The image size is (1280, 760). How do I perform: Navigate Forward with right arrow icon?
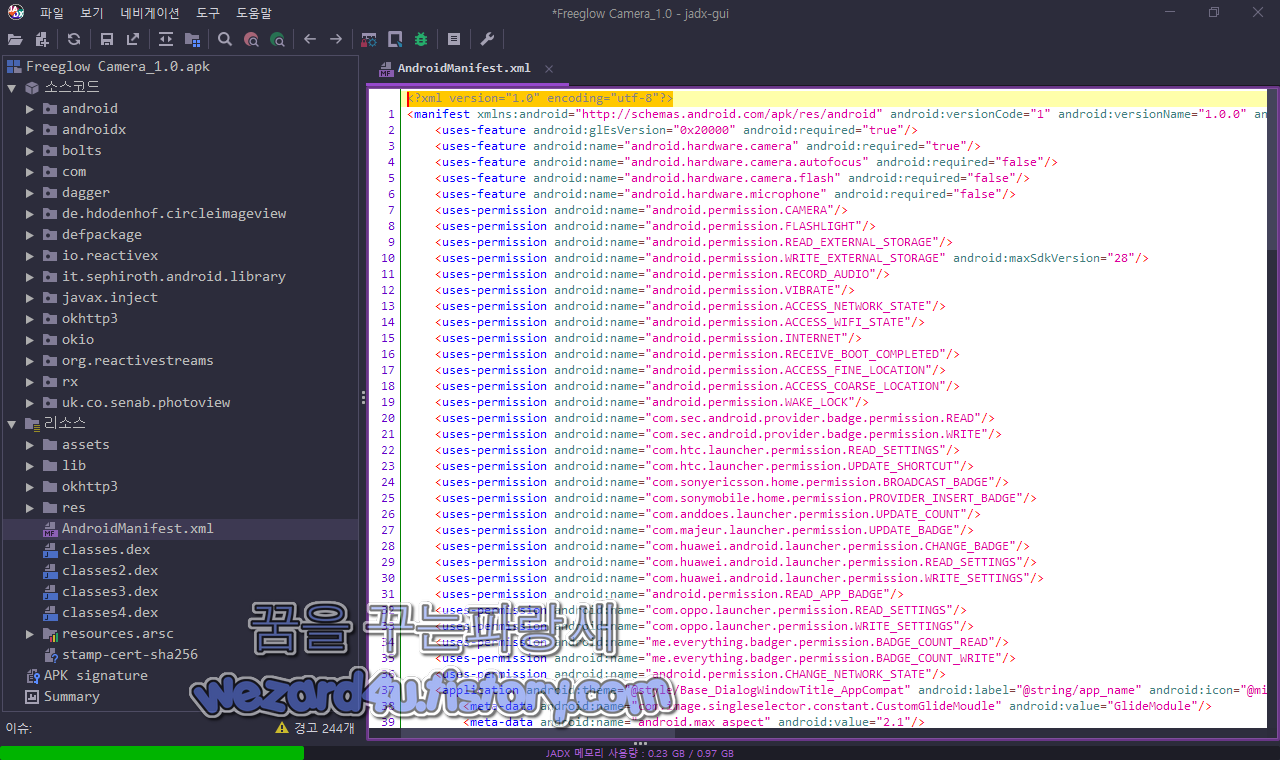[x=336, y=39]
